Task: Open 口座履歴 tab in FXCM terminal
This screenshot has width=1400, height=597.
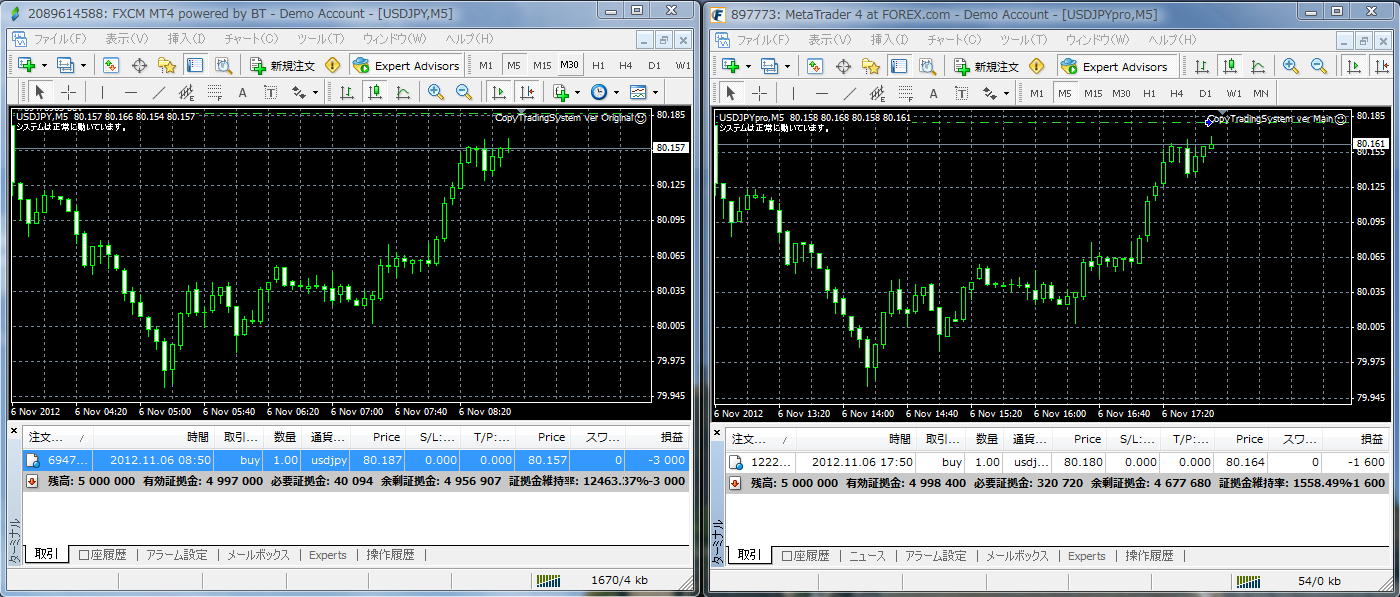Action: [x=103, y=555]
